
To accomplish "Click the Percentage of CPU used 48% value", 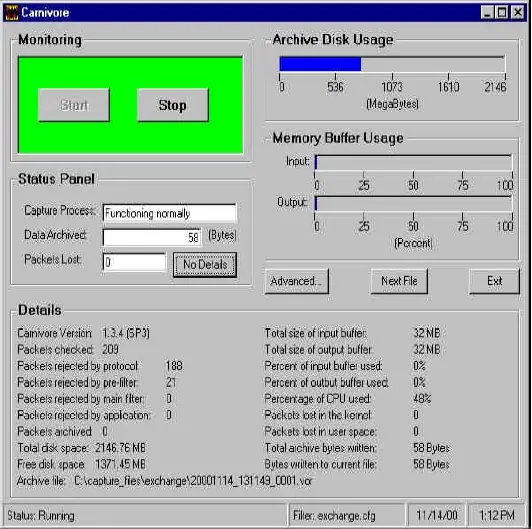I will click(x=422, y=399).
